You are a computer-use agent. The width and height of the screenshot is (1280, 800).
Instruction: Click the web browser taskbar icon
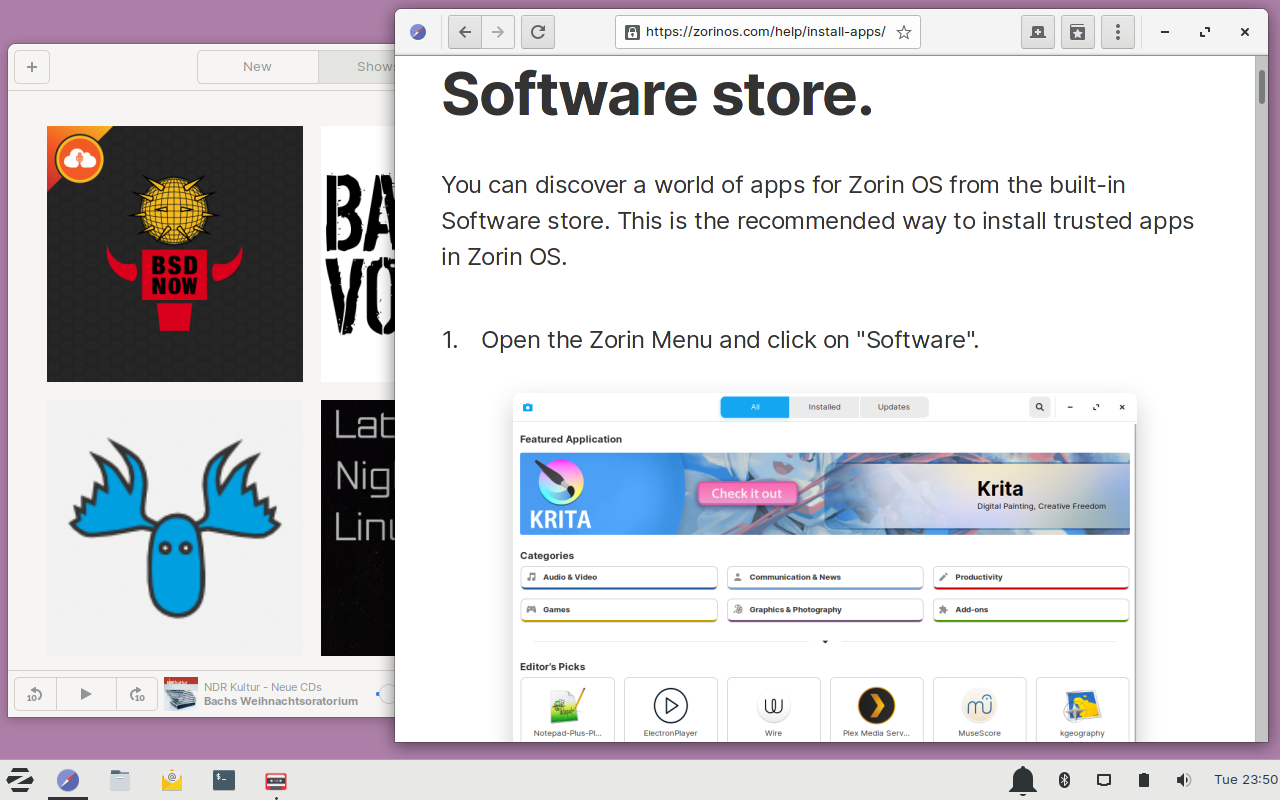coord(68,780)
